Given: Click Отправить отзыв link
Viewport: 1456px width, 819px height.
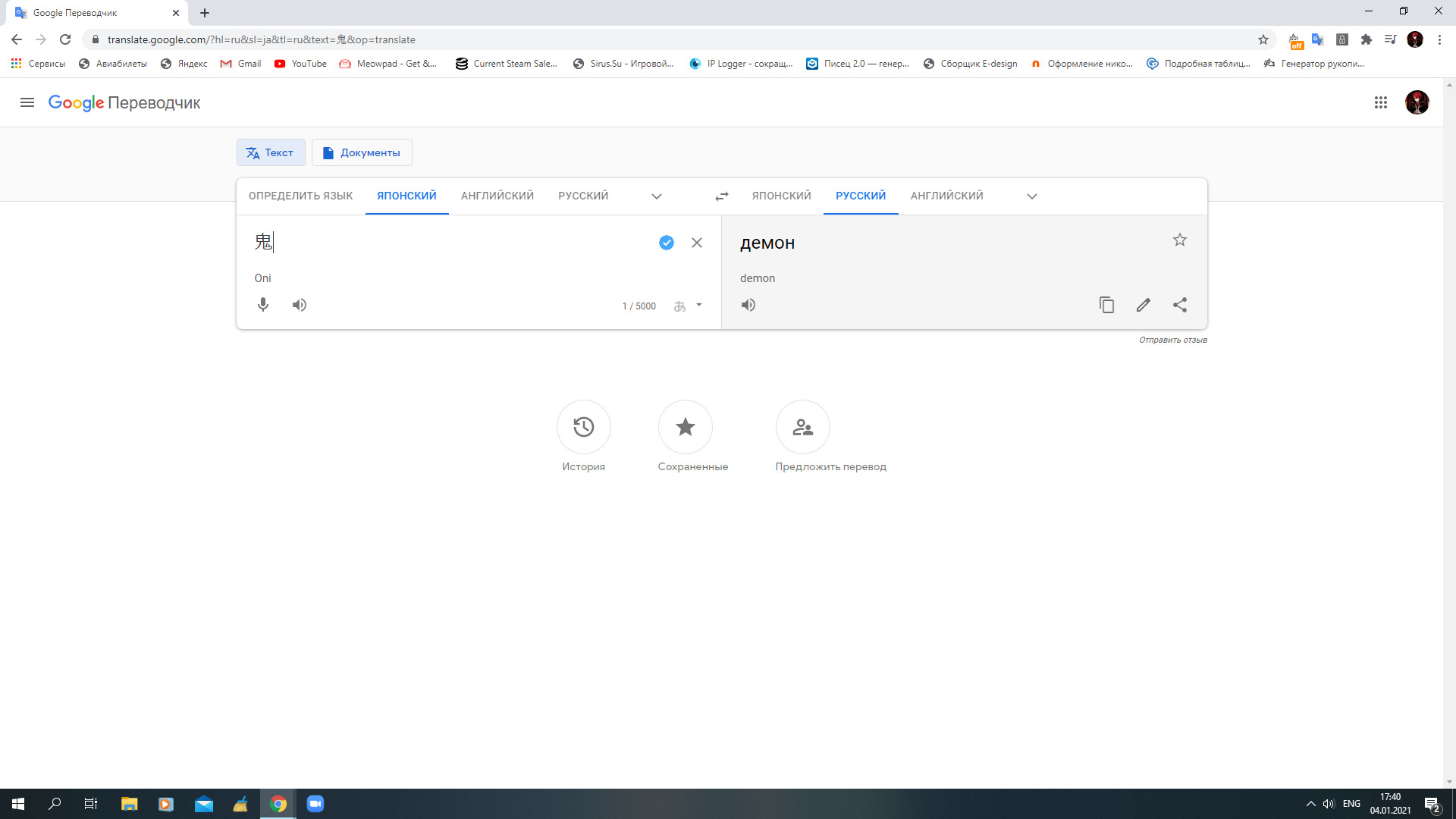Looking at the screenshot, I should tap(1172, 340).
